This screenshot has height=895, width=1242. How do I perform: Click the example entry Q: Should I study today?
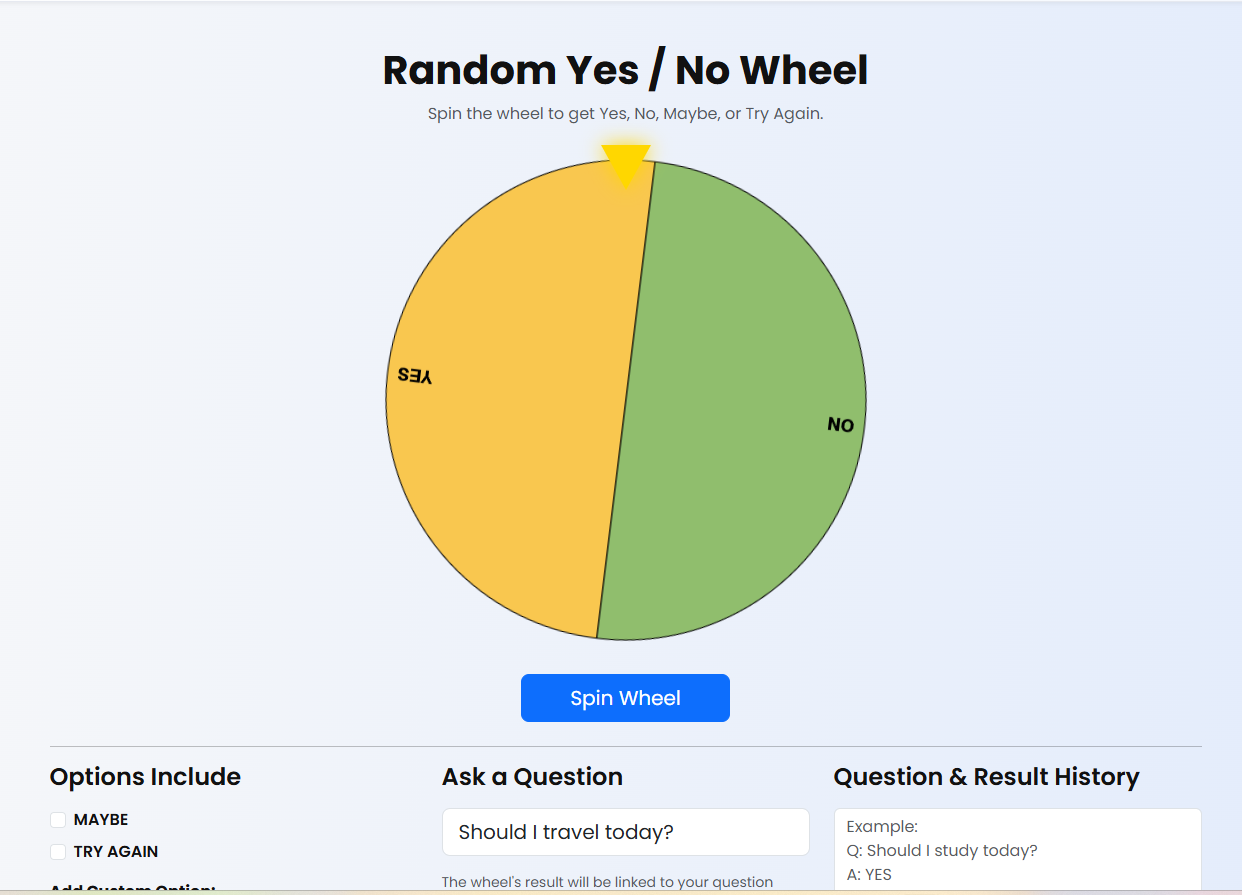coord(944,850)
